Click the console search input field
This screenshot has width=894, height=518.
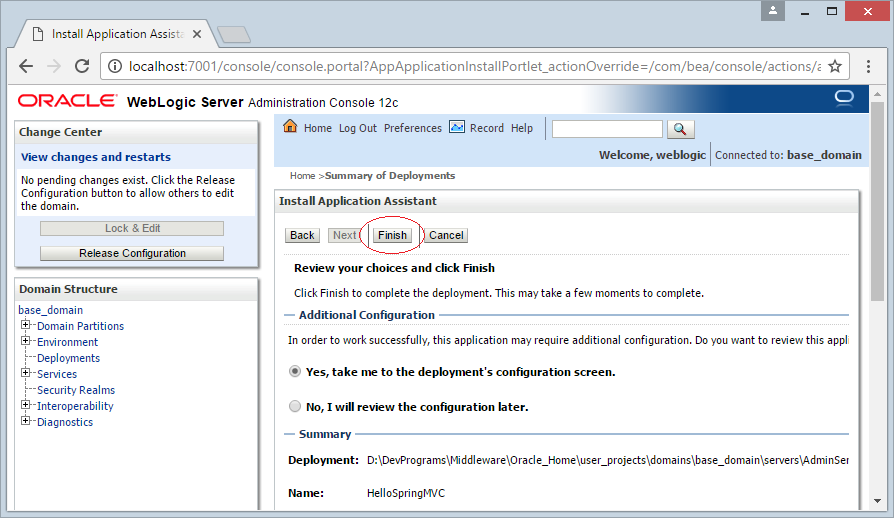607,129
